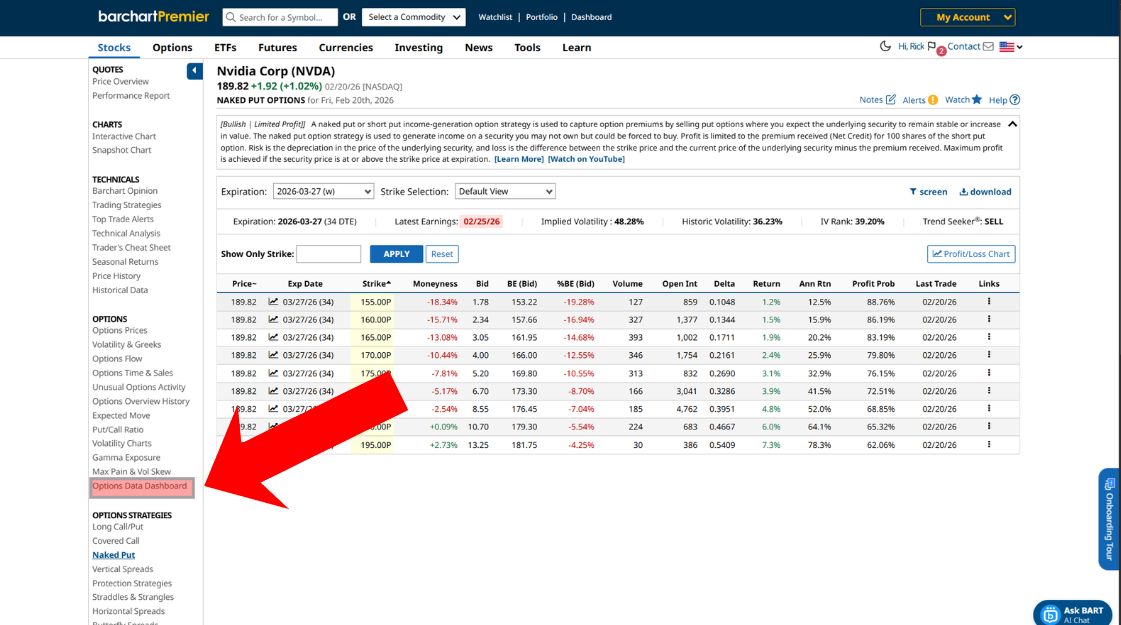Open the Investing tab

(x=418, y=47)
